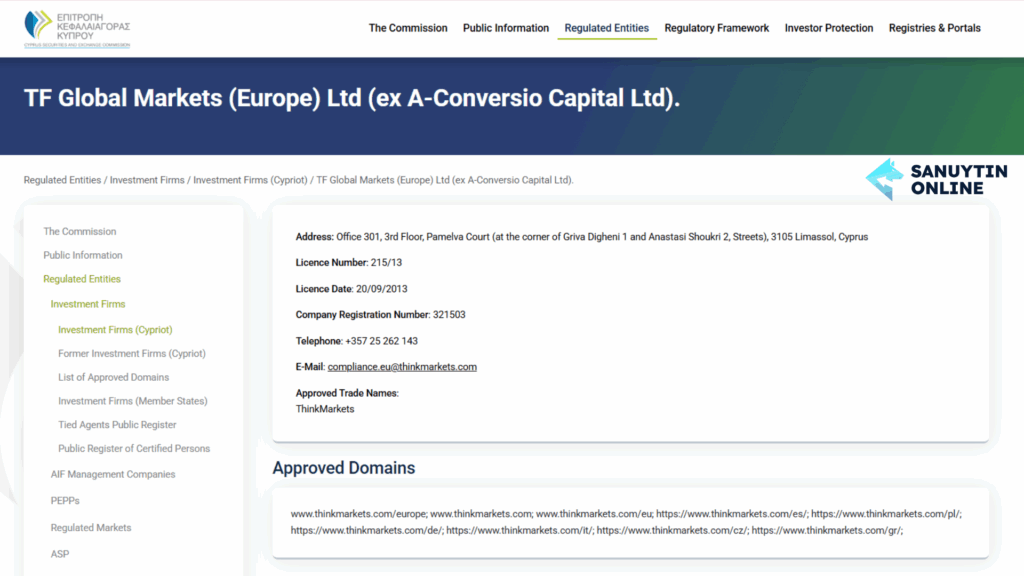Screen dimensions: 1024x576
Task: Click Company Registration Number 321503 text
Action: click(380, 315)
